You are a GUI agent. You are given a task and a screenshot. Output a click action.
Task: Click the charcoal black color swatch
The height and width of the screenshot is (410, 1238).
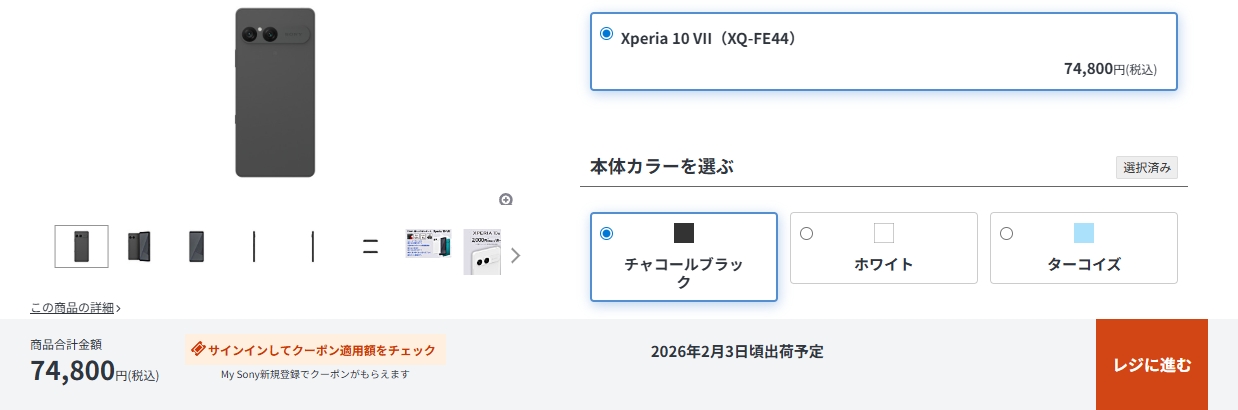tap(684, 233)
